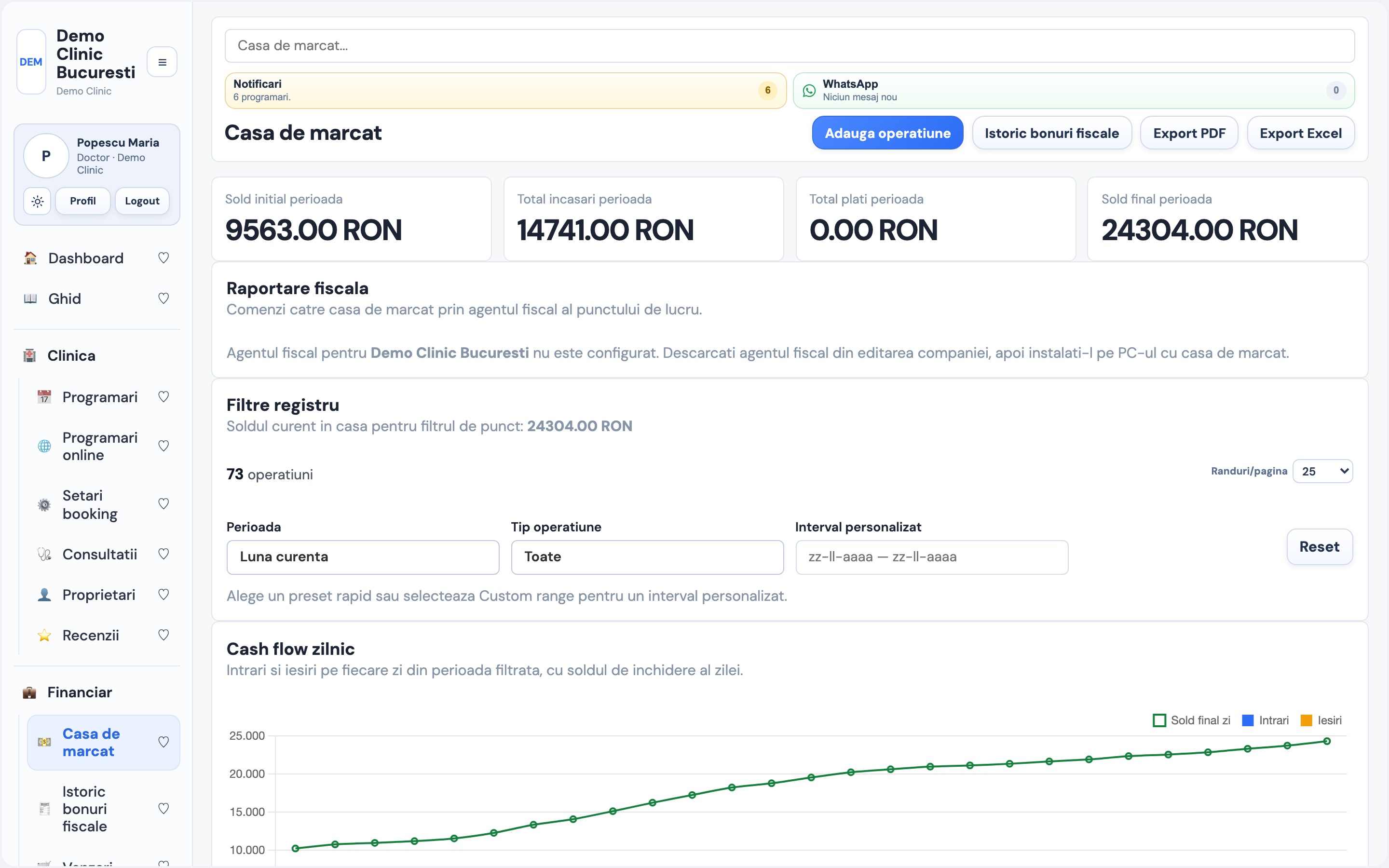Click the Recenzii star icon
Viewport: 1389px width, 868px height.
click(x=44, y=636)
